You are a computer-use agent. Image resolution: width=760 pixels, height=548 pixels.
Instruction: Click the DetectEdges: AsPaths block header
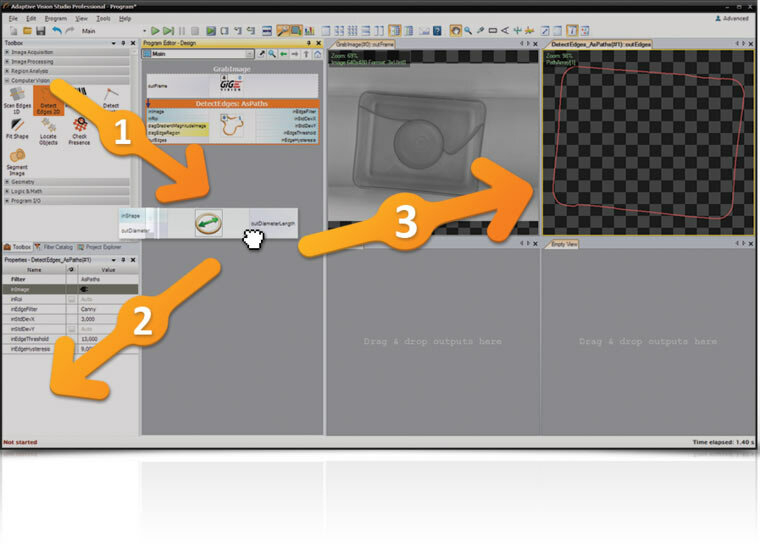coord(232,104)
